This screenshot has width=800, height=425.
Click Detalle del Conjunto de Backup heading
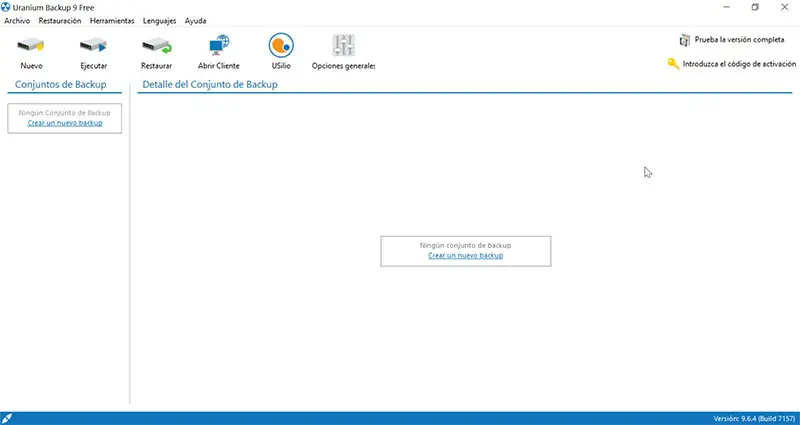click(210, 85)
